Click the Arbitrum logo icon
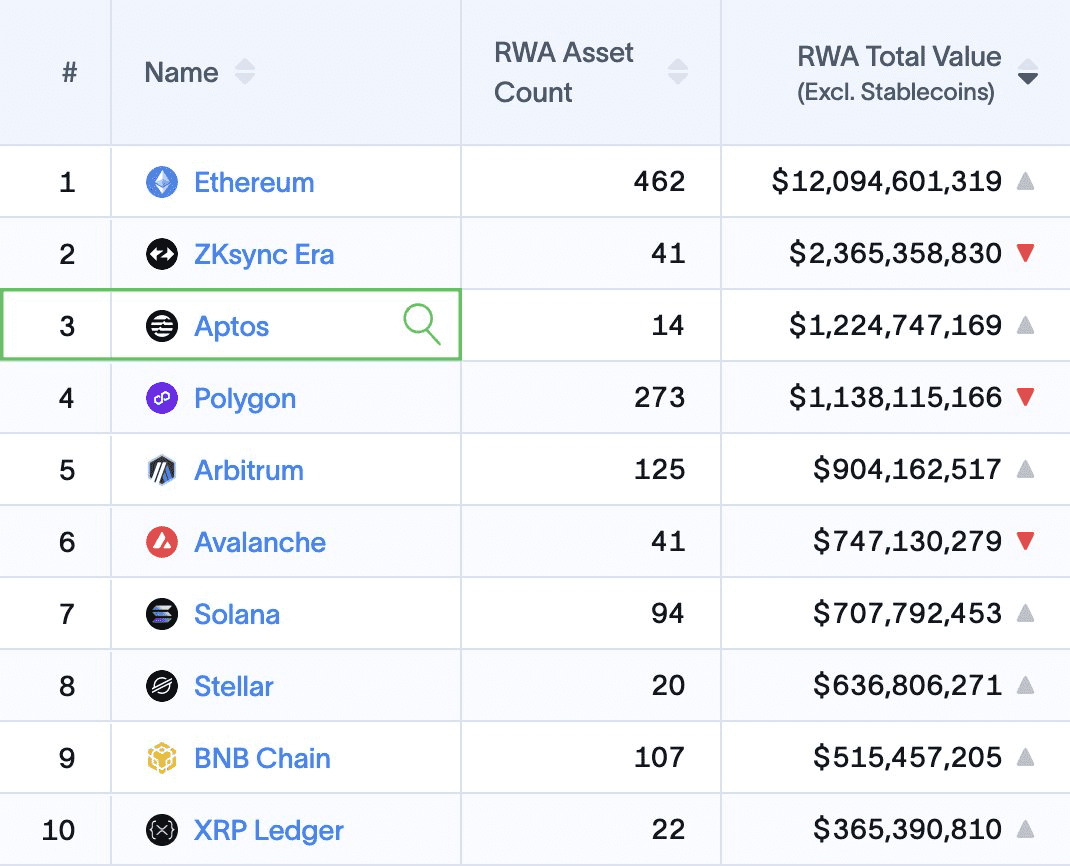Screen dimensions: 1070x866 162,470
